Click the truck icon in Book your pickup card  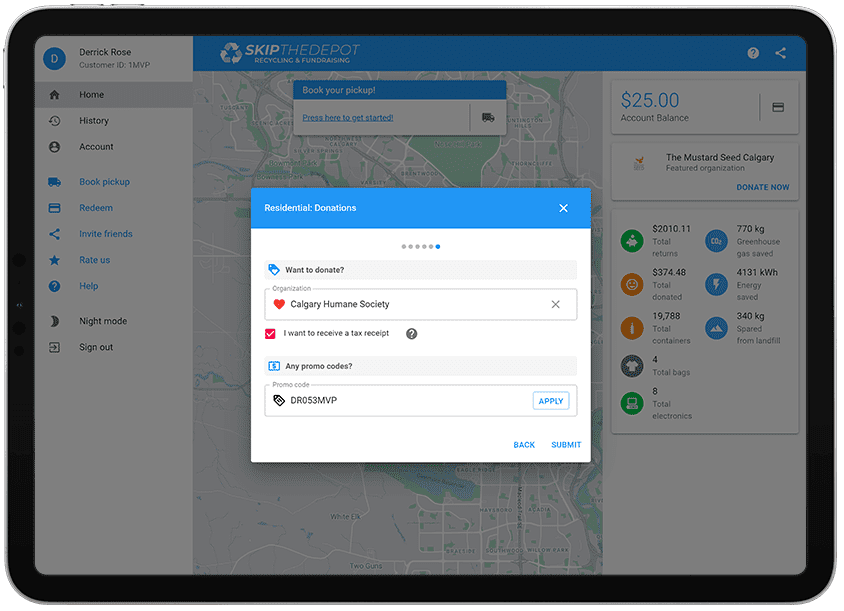tap(488, 118)
